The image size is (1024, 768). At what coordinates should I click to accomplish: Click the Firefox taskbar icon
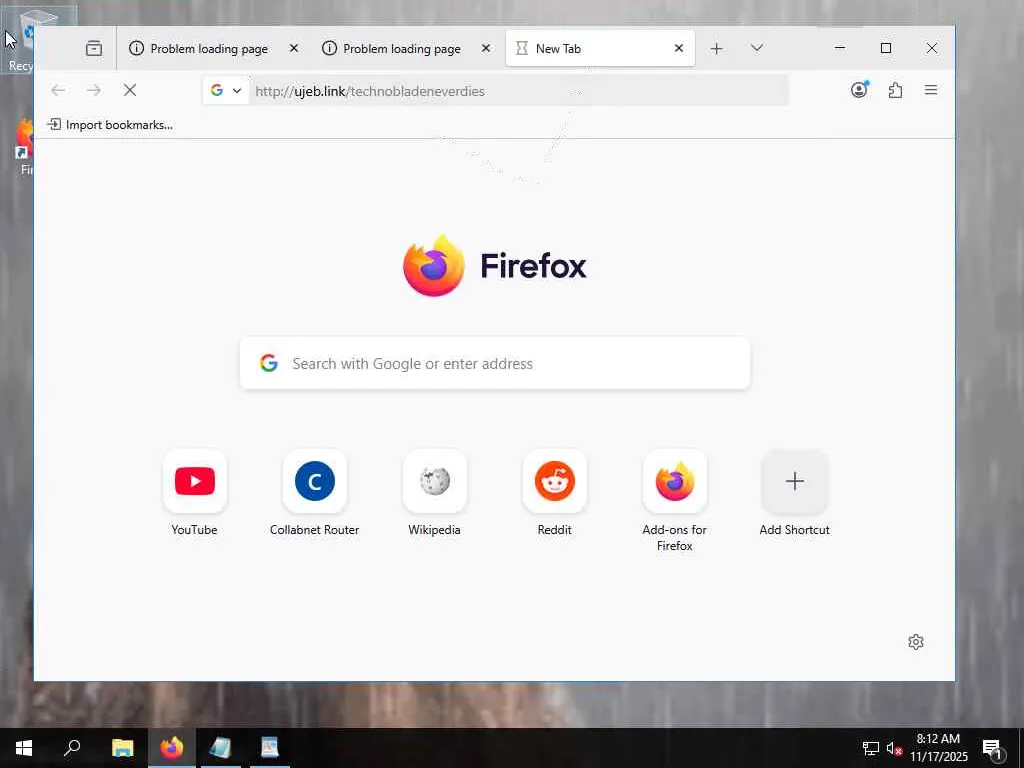[172, 748]
